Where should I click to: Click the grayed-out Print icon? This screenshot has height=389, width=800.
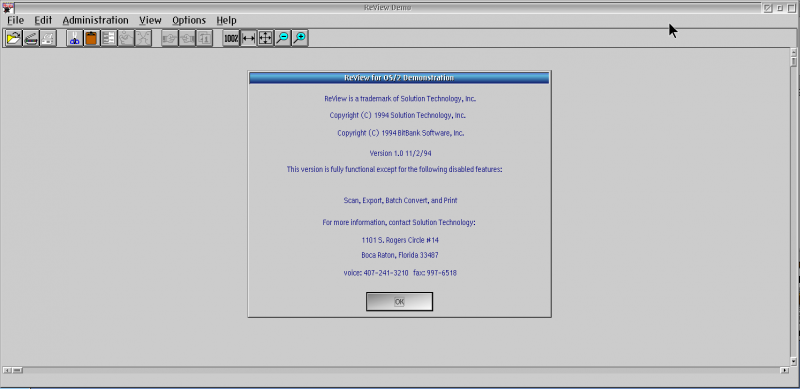(x=48, y=38)
